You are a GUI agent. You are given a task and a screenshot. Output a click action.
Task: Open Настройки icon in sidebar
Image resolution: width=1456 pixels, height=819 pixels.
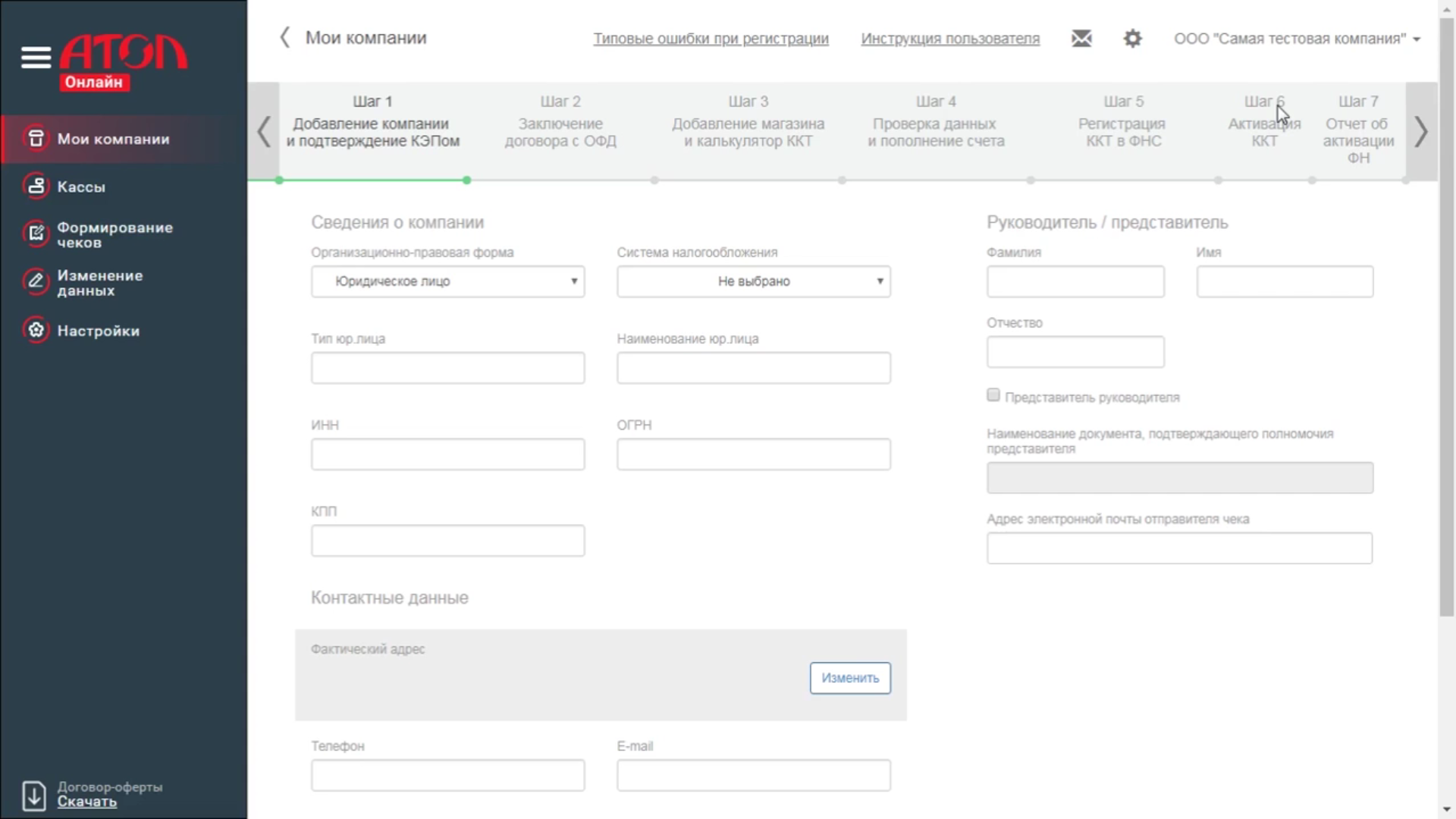(36, 330)
